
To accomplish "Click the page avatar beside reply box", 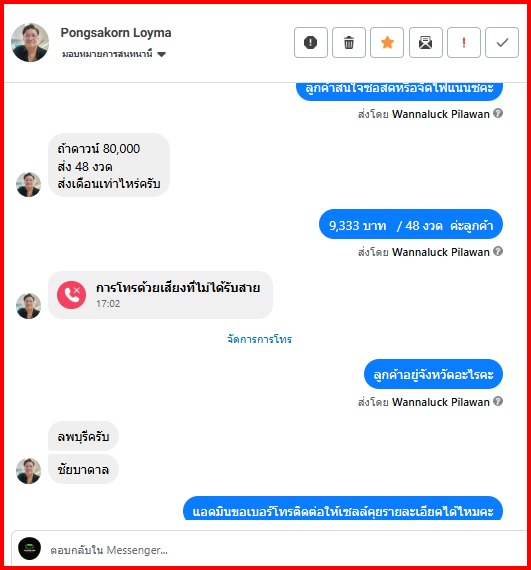I will click(x=29, y=549).
